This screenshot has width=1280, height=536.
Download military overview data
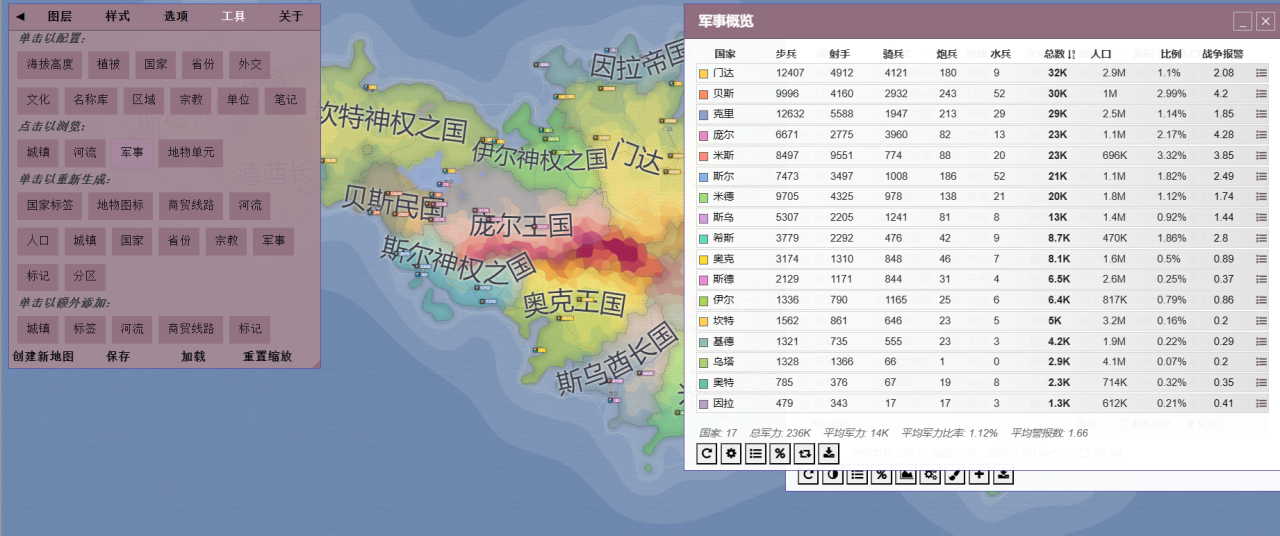tap(828, 454)
